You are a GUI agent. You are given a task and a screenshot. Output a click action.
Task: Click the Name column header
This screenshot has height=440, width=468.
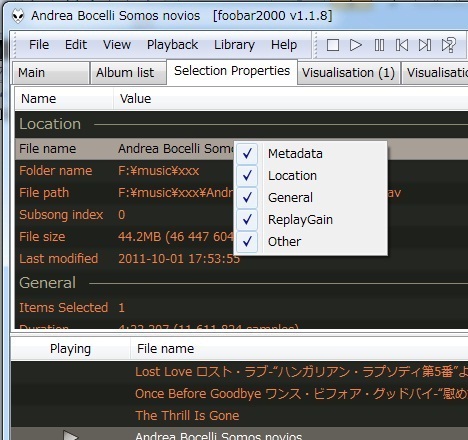pyautogui.click(x=64, y=99)
